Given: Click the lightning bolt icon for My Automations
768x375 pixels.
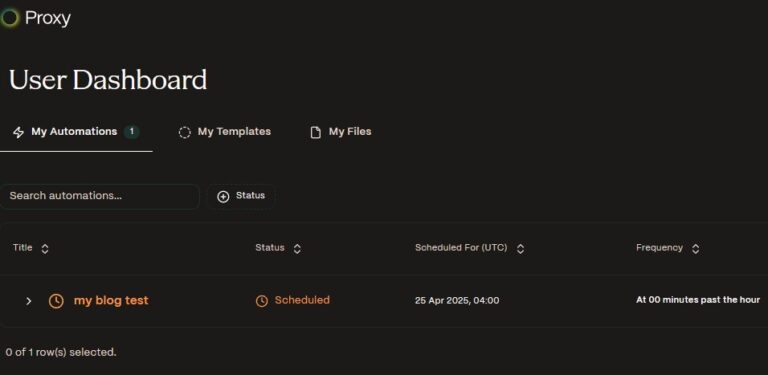Looking at the screenshot, I should [x=18, y=132].
